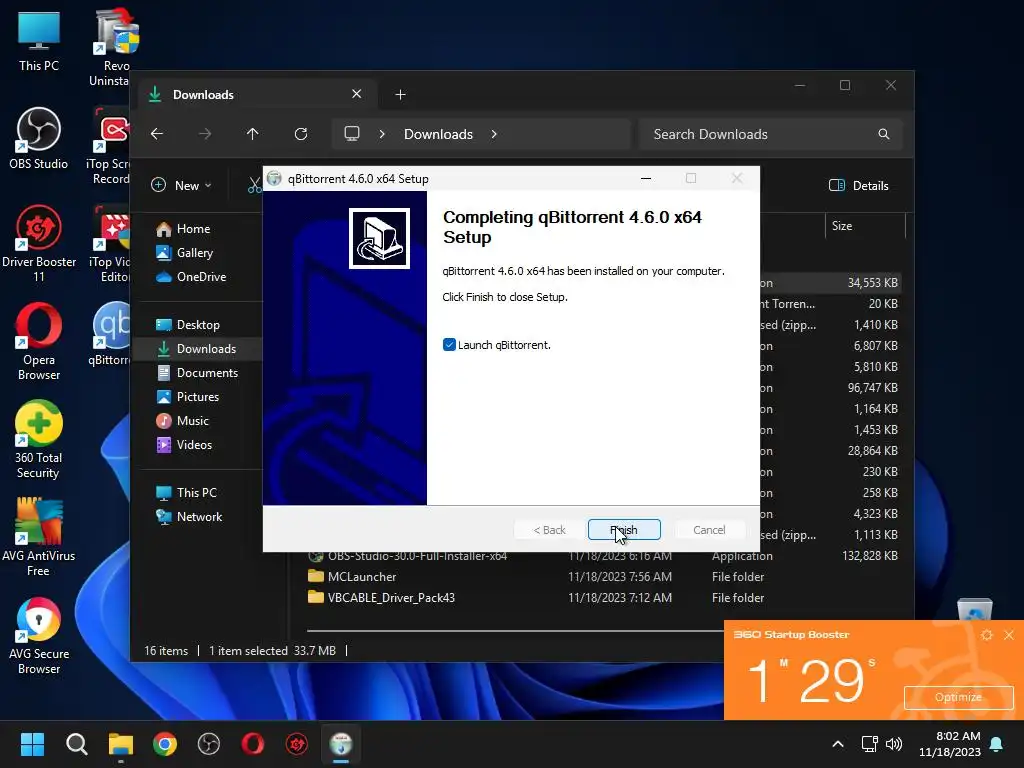Open the clock showing 8:02 AM
Image resolution: width=1024 pixels, height=768 pixels.
(950, 744)
